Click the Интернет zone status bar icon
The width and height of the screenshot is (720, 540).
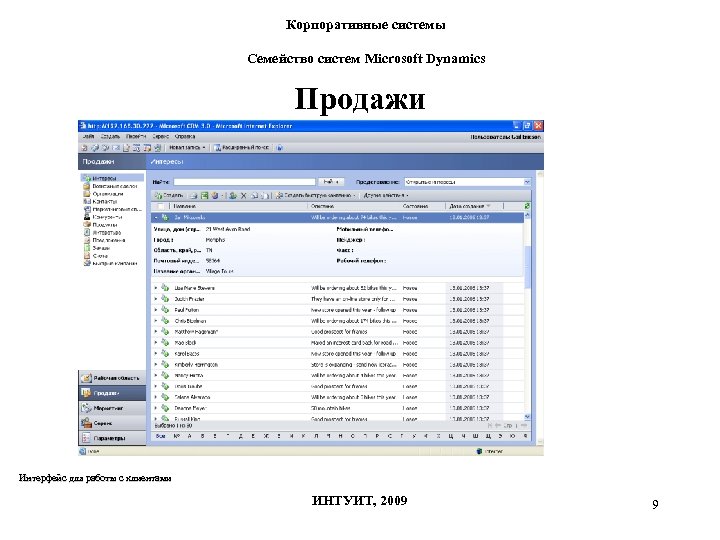pos(480,451)
